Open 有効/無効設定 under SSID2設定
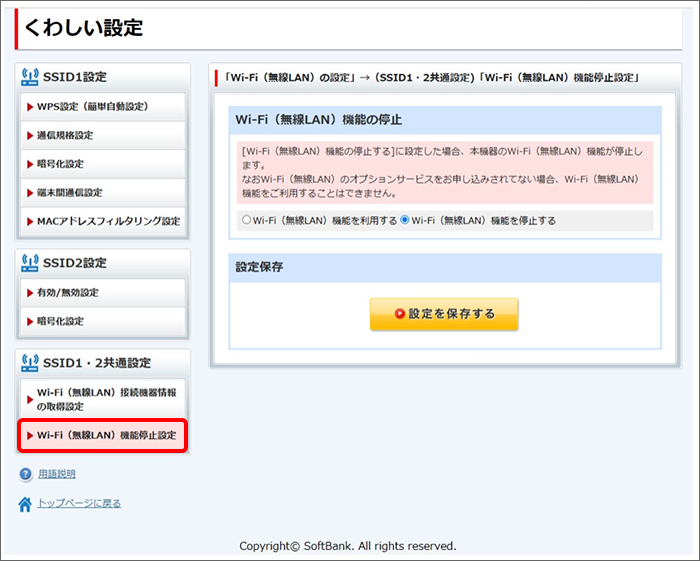Image resolution: width=700 pixels, height=561 pixels. (103, 293)
